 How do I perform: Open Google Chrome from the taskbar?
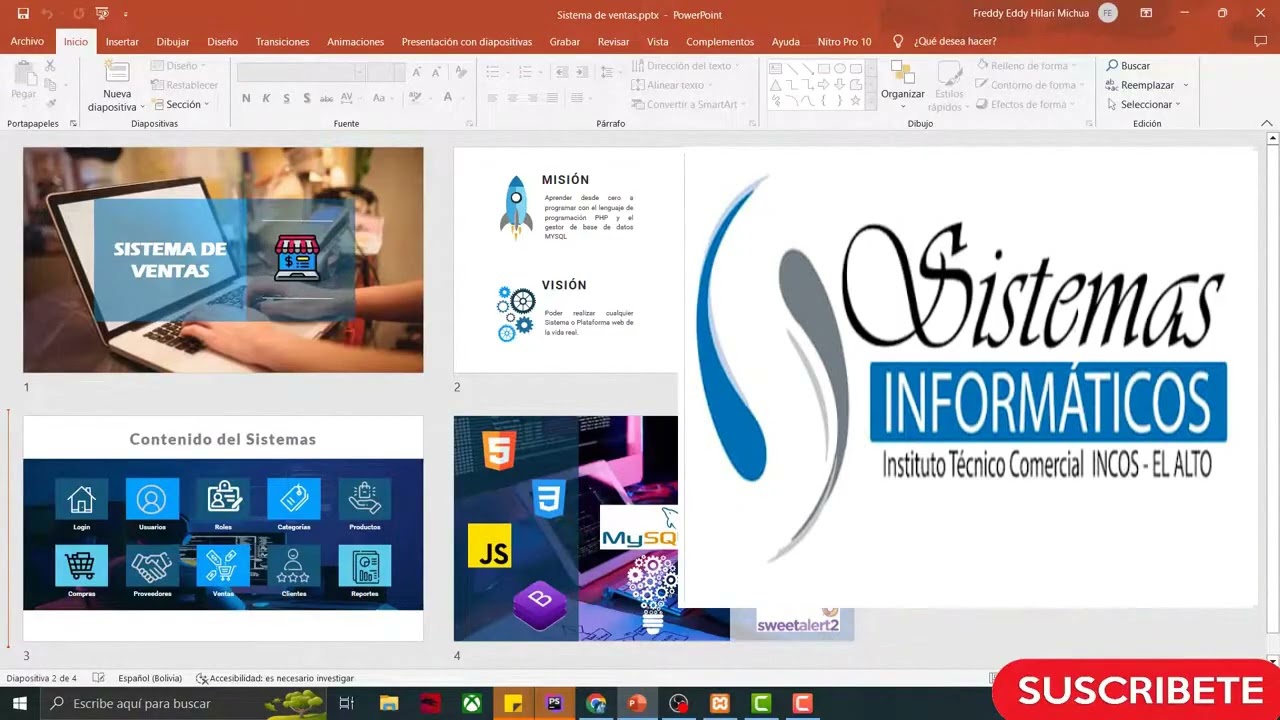[596, 703]
